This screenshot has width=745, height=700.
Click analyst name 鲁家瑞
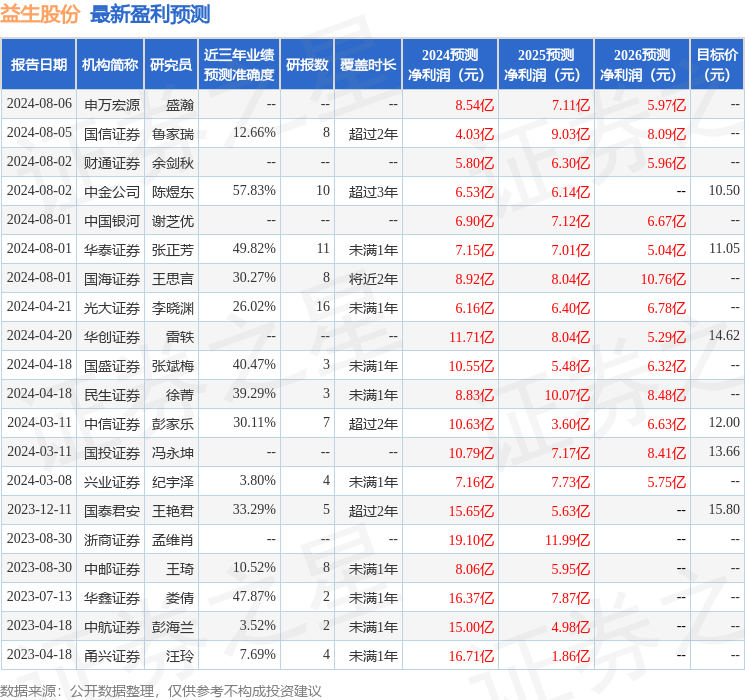(x=172, y=134)
